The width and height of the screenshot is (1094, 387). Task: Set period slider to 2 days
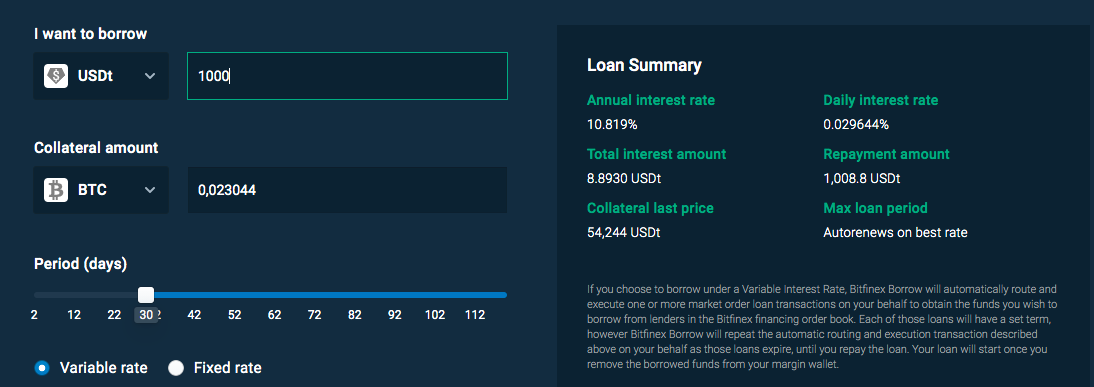click(34, 314)
